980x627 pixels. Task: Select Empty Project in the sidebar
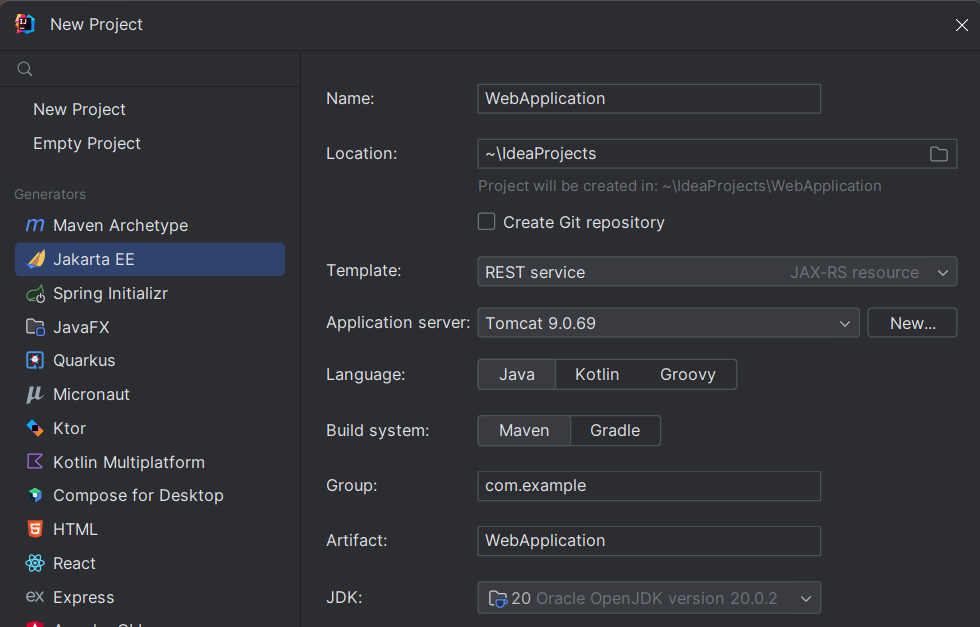[x=87, y=143]
